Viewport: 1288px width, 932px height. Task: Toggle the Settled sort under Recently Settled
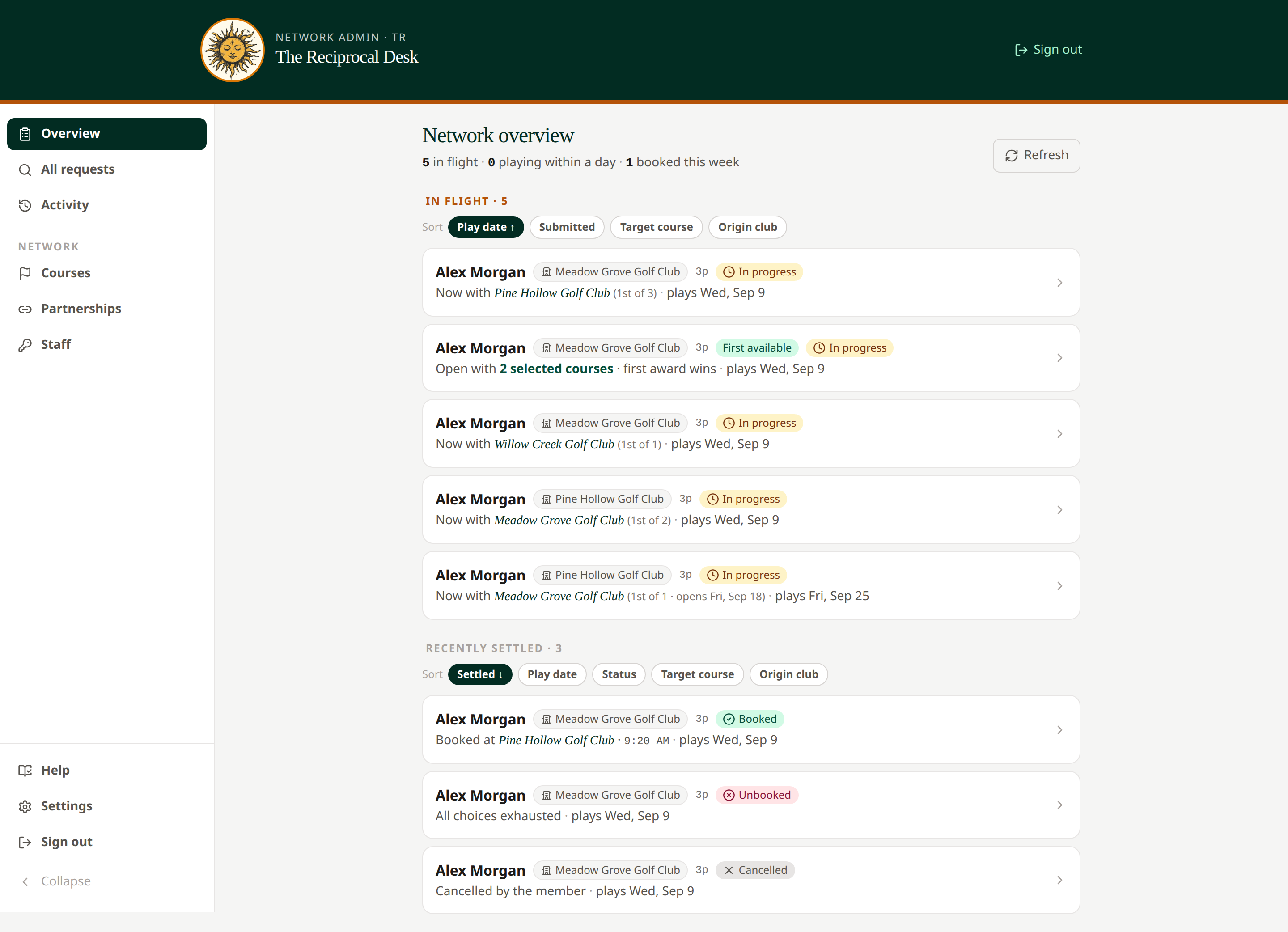tap(480, 674)
